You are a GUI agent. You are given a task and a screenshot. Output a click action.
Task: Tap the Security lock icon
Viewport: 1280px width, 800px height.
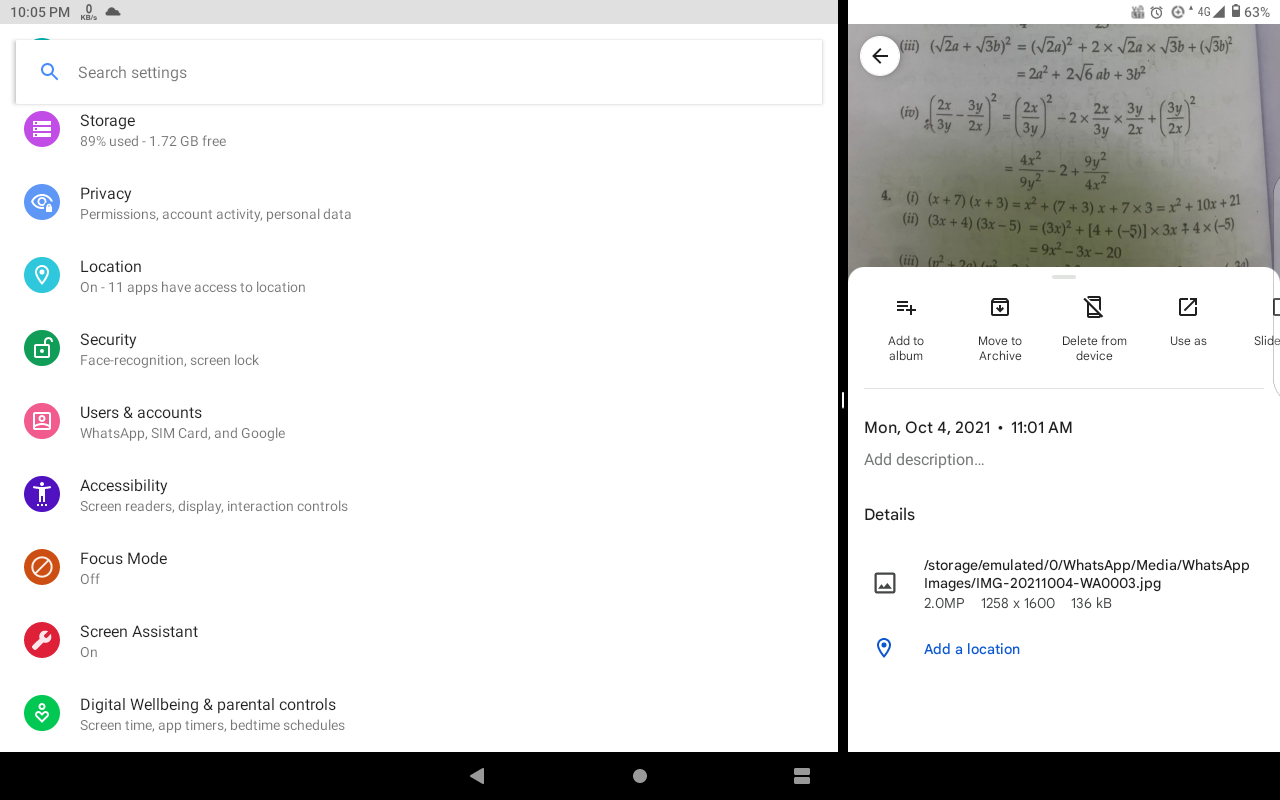[42, 348]
